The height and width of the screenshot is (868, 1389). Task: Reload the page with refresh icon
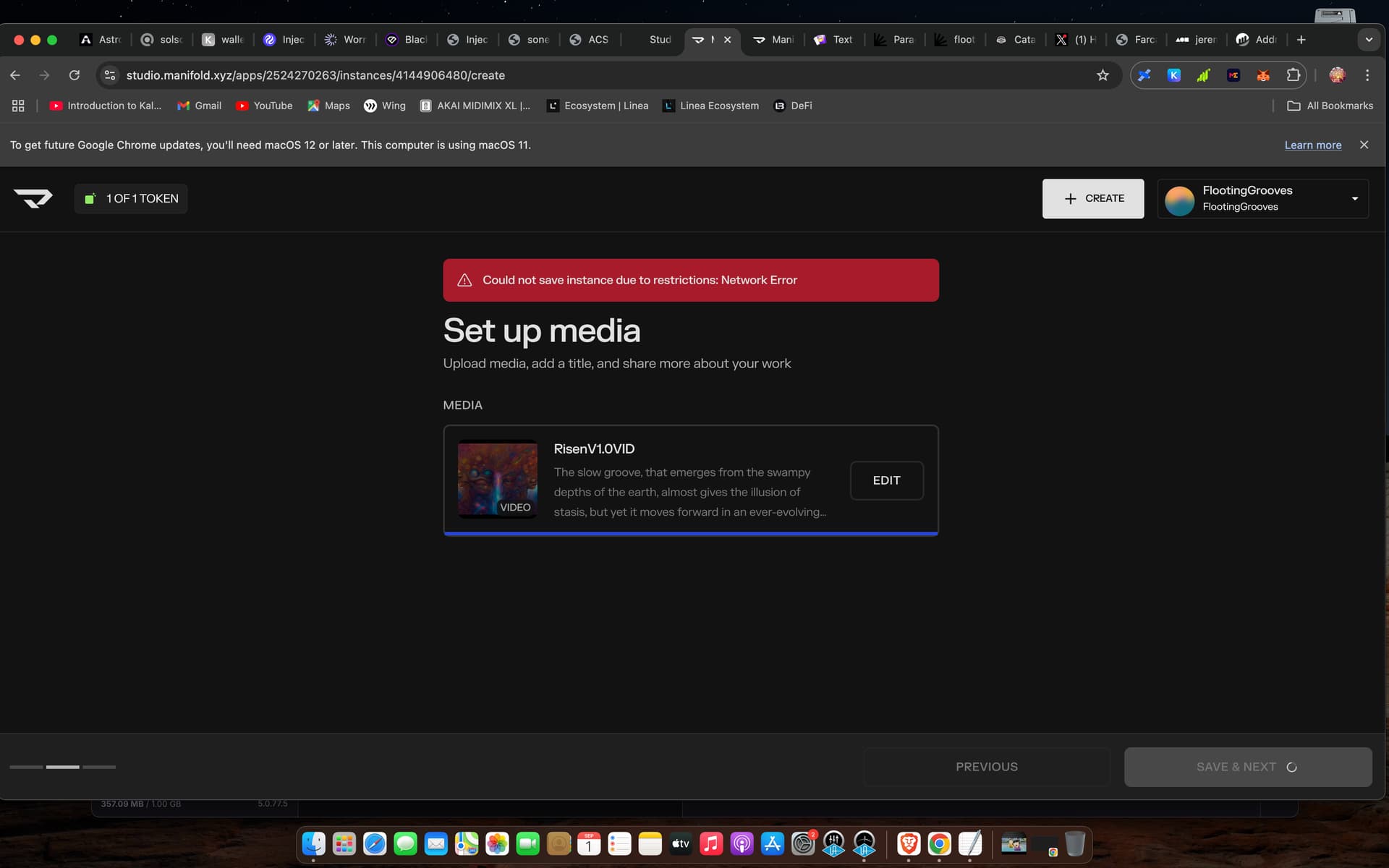74,75
